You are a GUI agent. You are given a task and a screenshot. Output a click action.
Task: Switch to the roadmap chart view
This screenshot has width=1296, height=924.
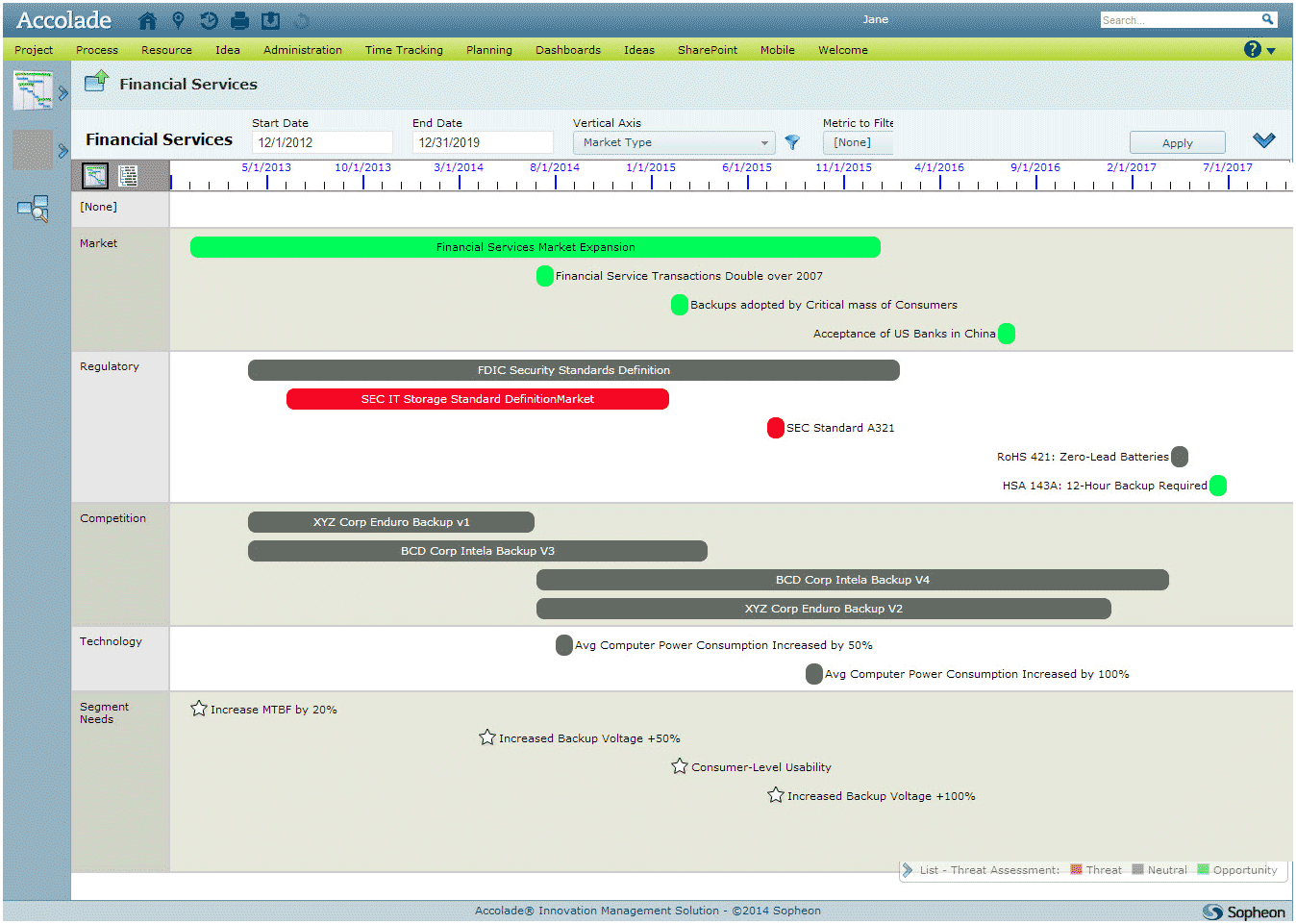[x=95, y=175]
